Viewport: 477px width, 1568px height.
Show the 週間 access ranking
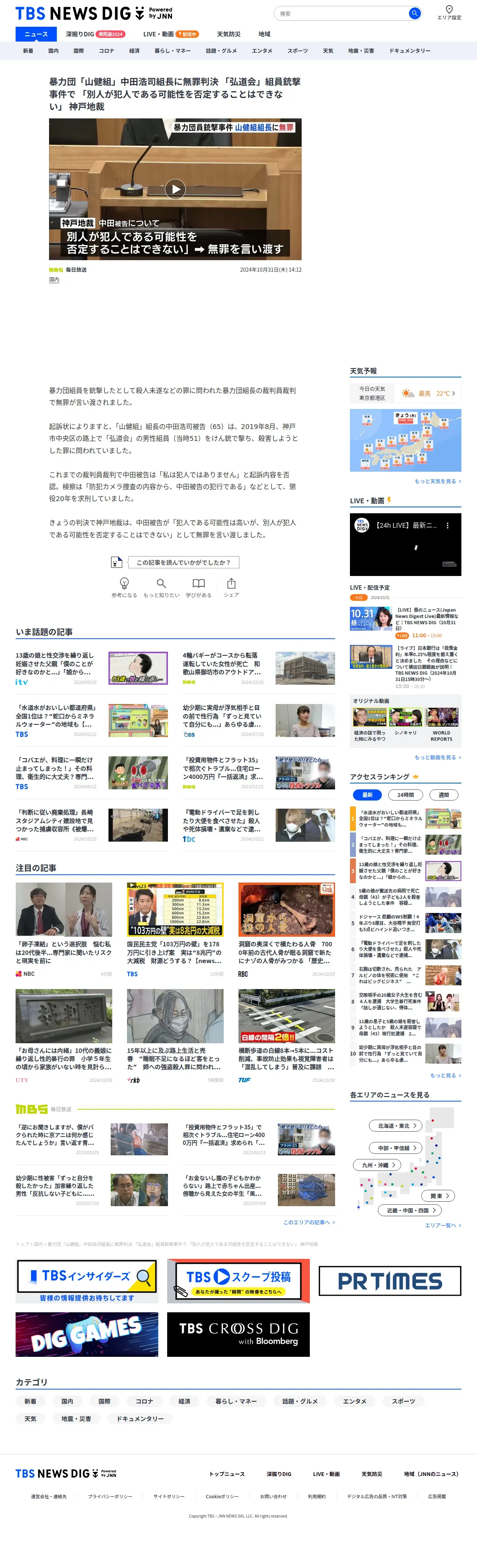[444, 794]
